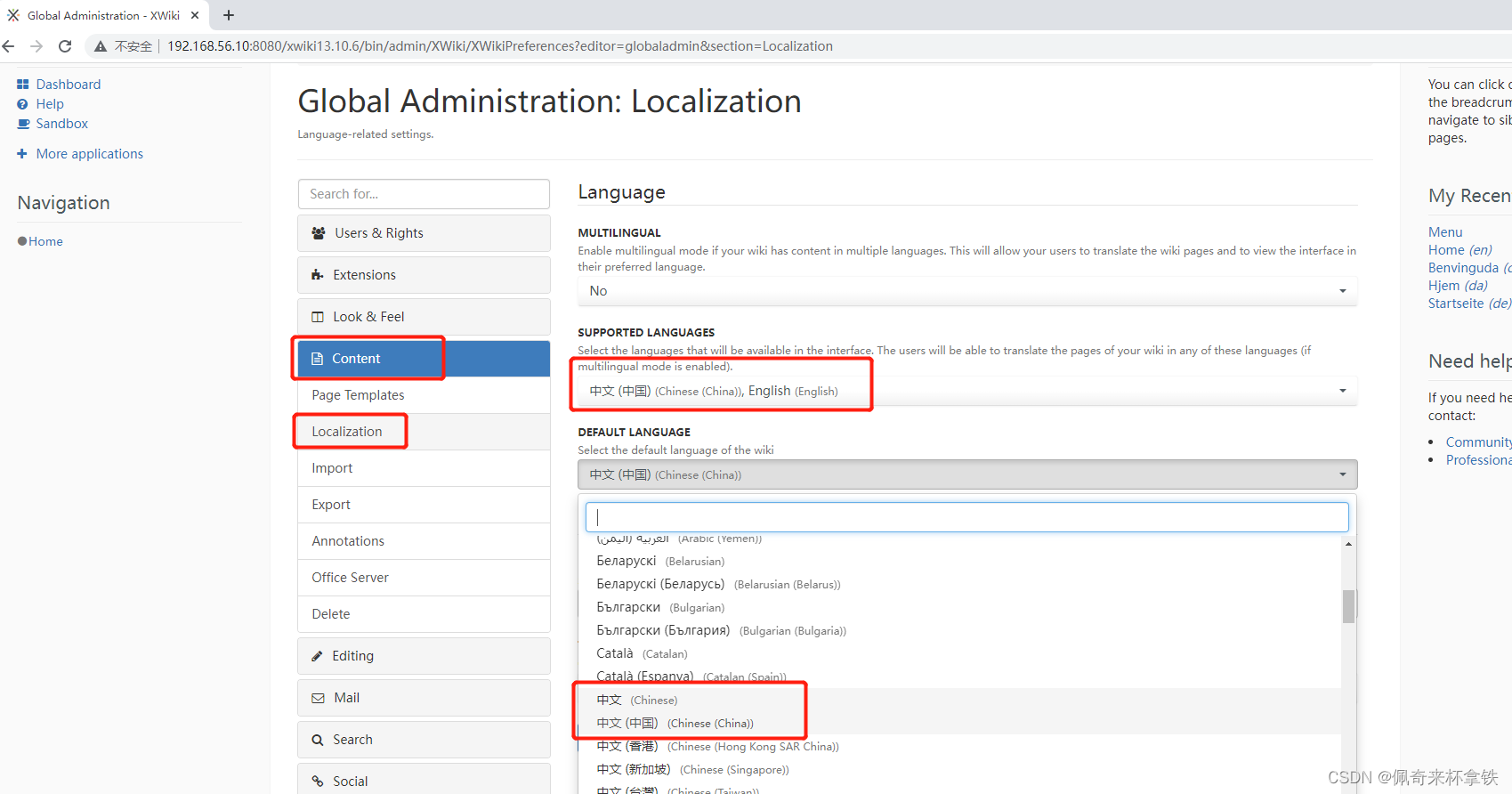The height and width of the screenshot is (794, 1512).
Task: Open the Export settings
Action: point(424,505)
